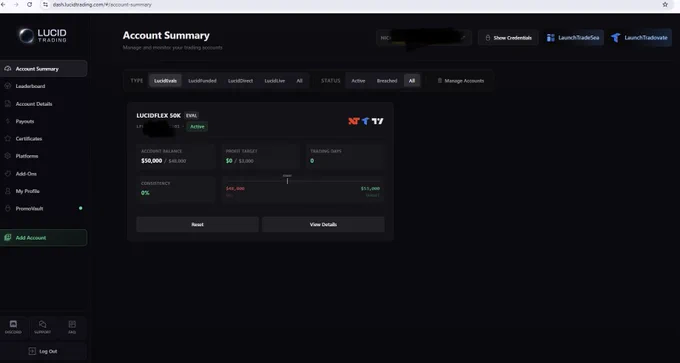Click the Add Account button

point(43,238)
